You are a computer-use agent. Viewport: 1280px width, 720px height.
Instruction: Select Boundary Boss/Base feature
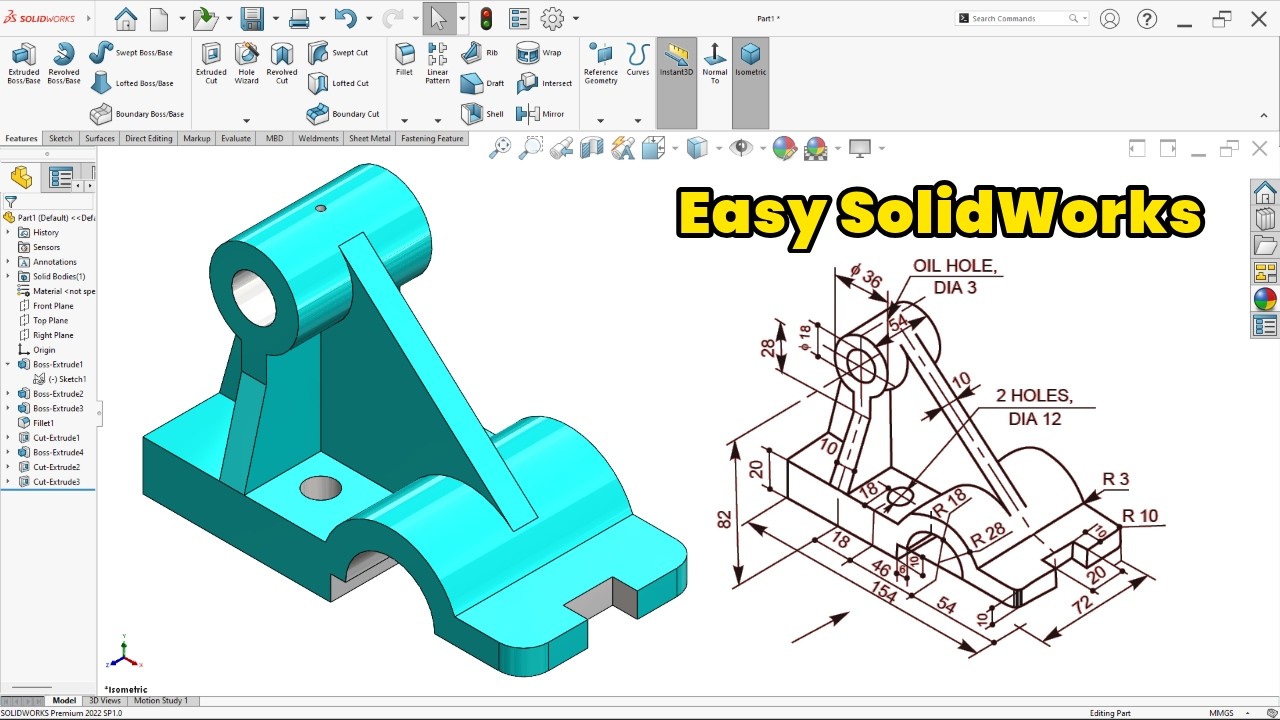click(137, 114)
